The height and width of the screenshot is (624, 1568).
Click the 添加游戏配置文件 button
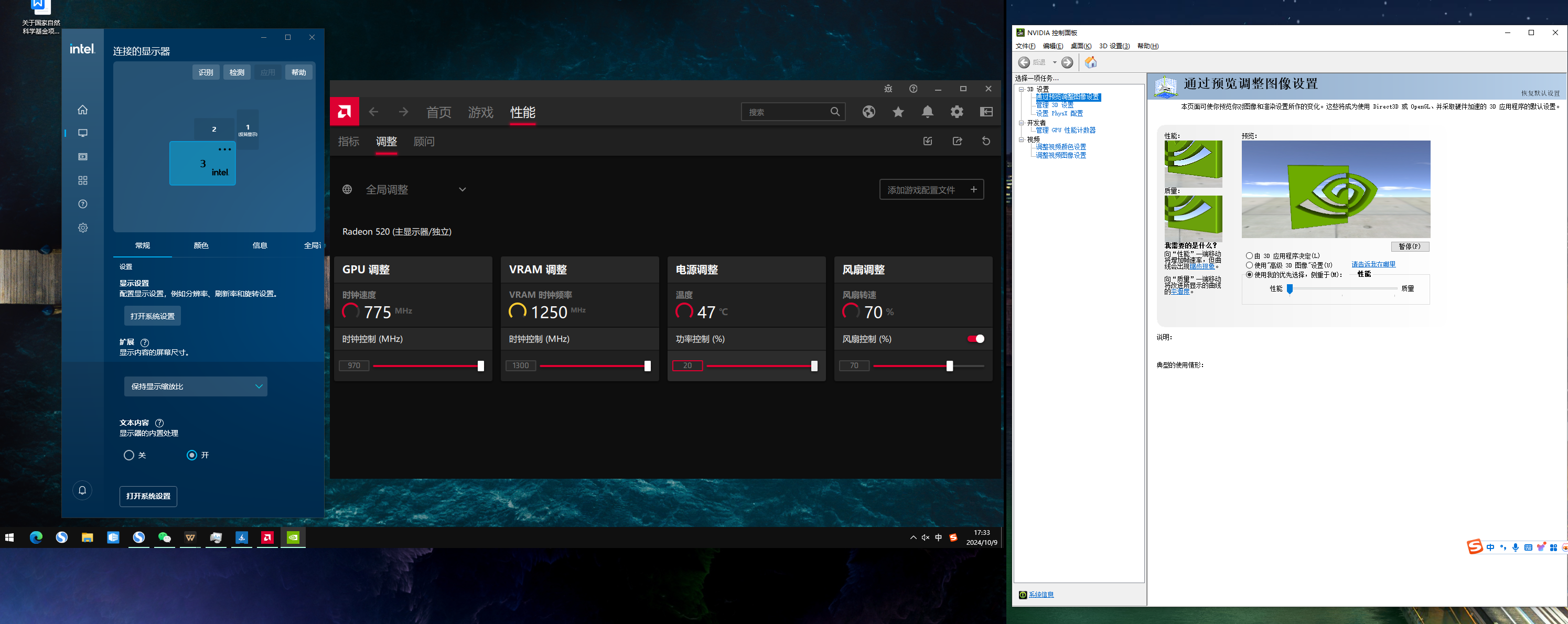(931, 190)
